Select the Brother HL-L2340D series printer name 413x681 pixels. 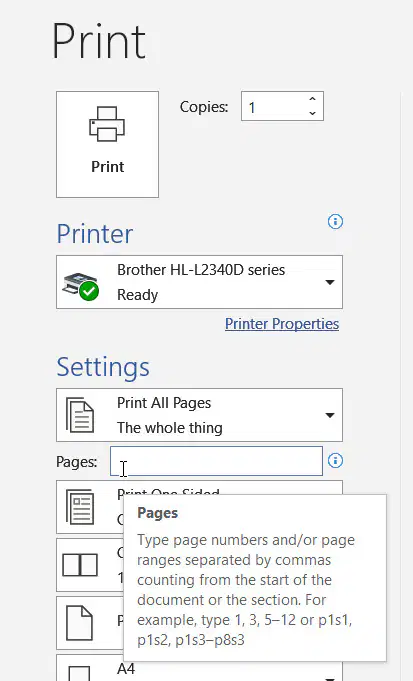click(201, 270)
